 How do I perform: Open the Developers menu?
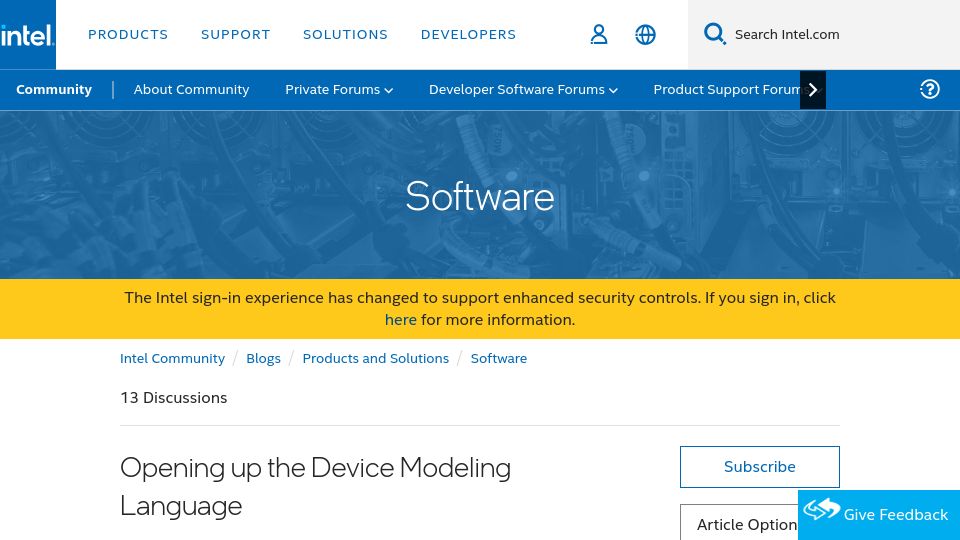tap(468, 35)
